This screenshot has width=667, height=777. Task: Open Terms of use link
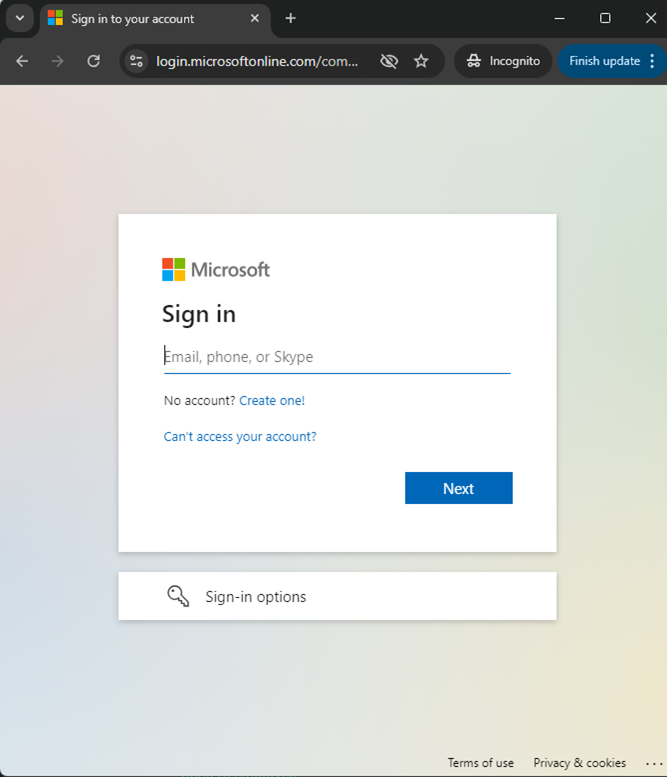point(481,763)
